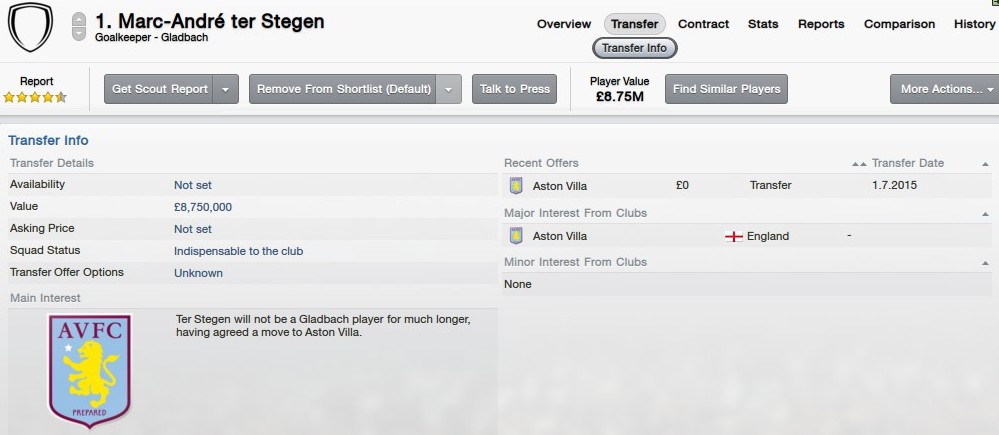Image resolution: width=999 pixels, height=435 pixels.
Task: Open the More Actions dropdown
Action: click(945, 89)
